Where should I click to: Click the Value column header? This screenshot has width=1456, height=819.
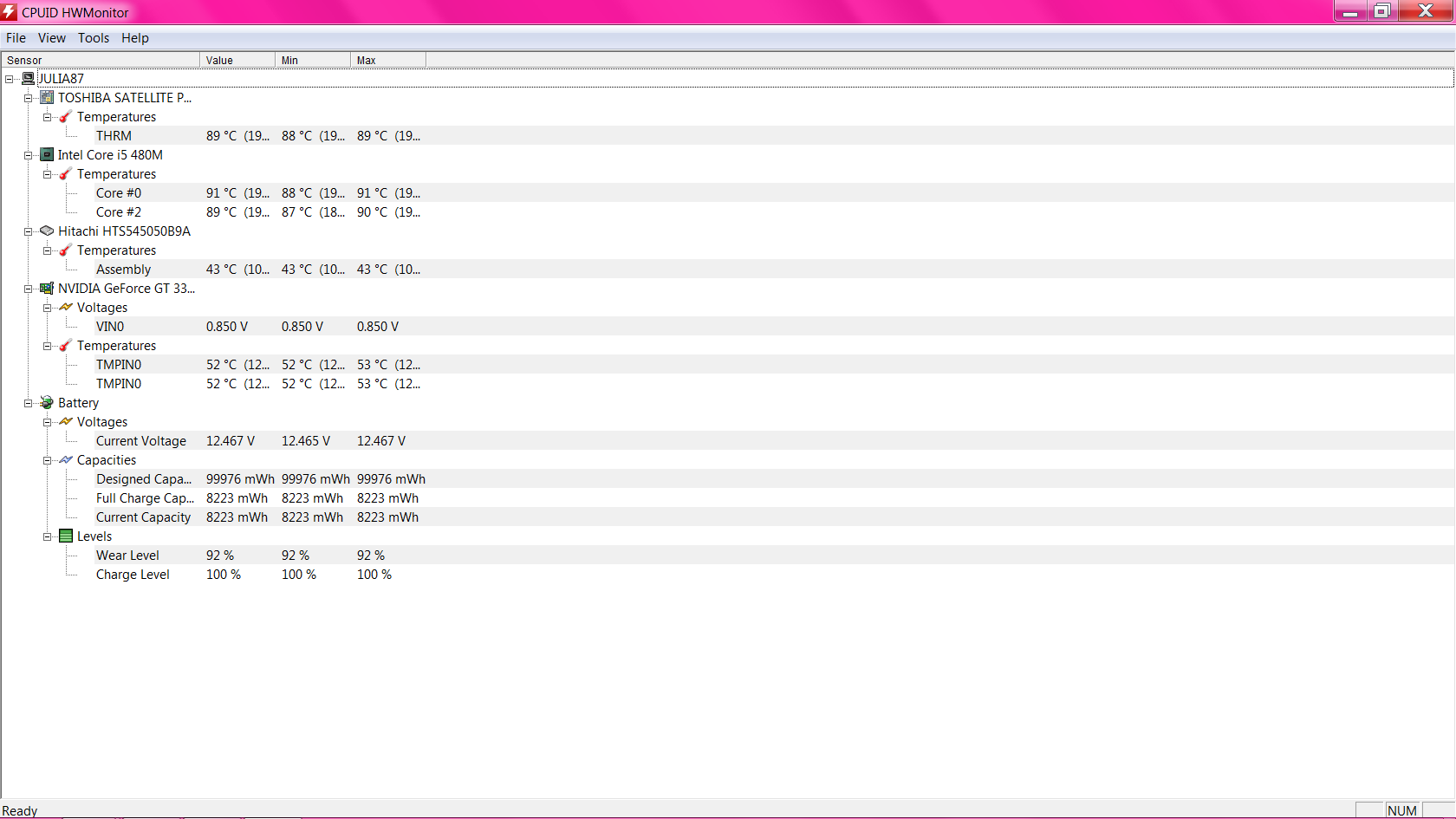click(x=237, y=60)
